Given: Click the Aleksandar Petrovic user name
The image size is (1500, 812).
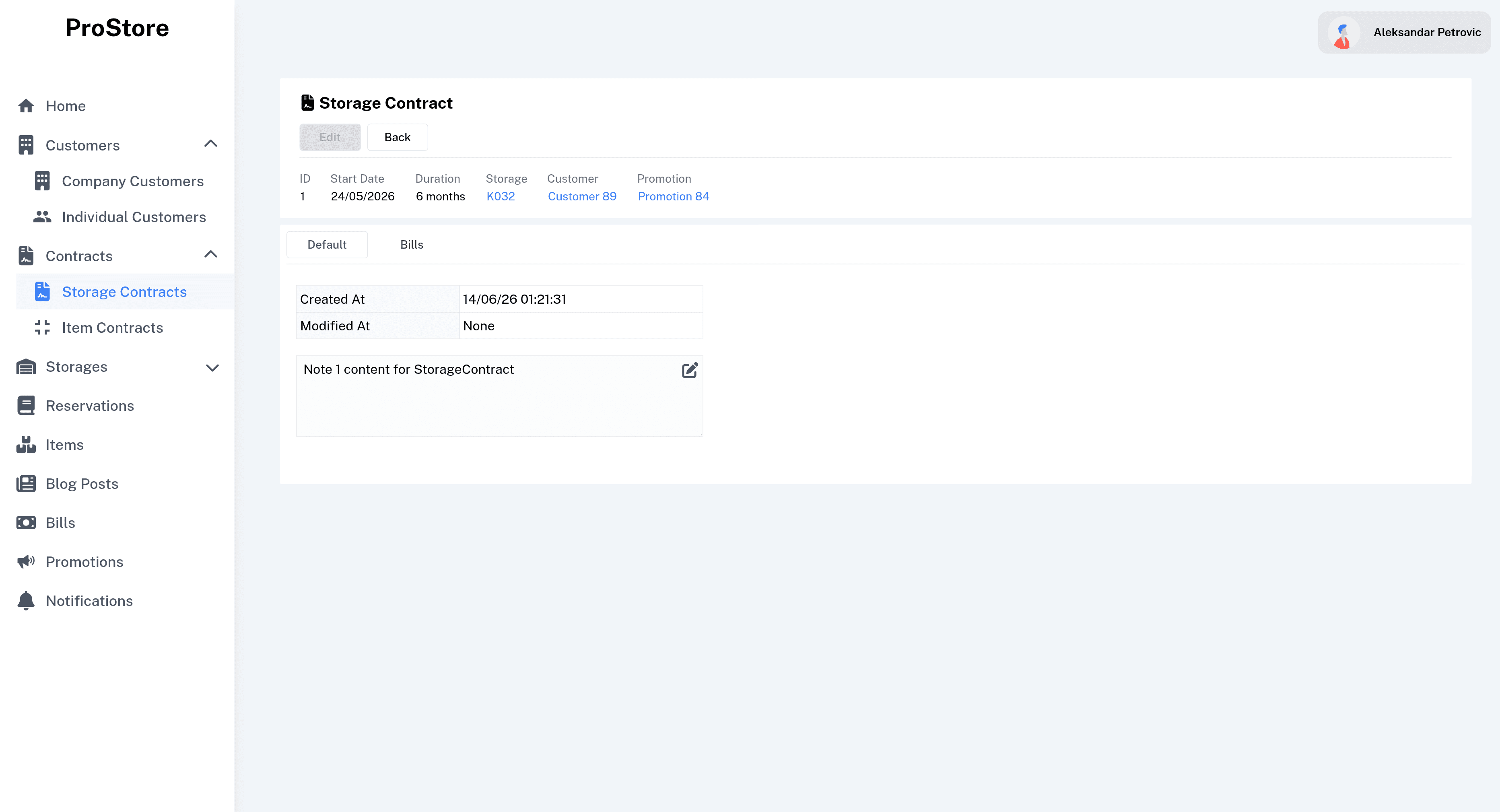Looking at the screenshot, I should pyautogui.click(x=1427, y=33).
